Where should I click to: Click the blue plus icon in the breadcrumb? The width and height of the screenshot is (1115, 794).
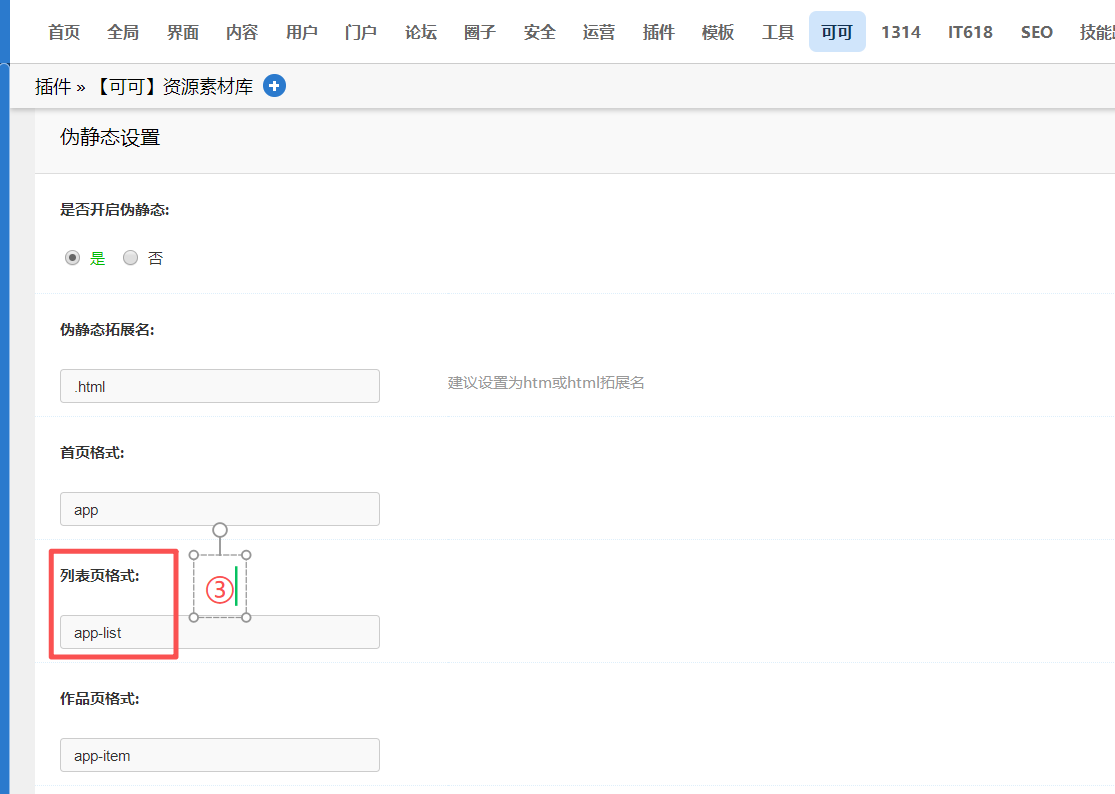pyautogui.click(x=274, y=87)
